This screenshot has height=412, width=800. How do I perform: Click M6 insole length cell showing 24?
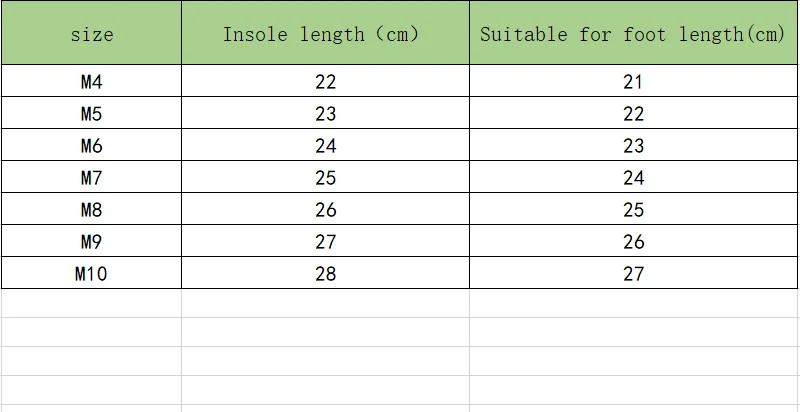[x=325, y=145]
